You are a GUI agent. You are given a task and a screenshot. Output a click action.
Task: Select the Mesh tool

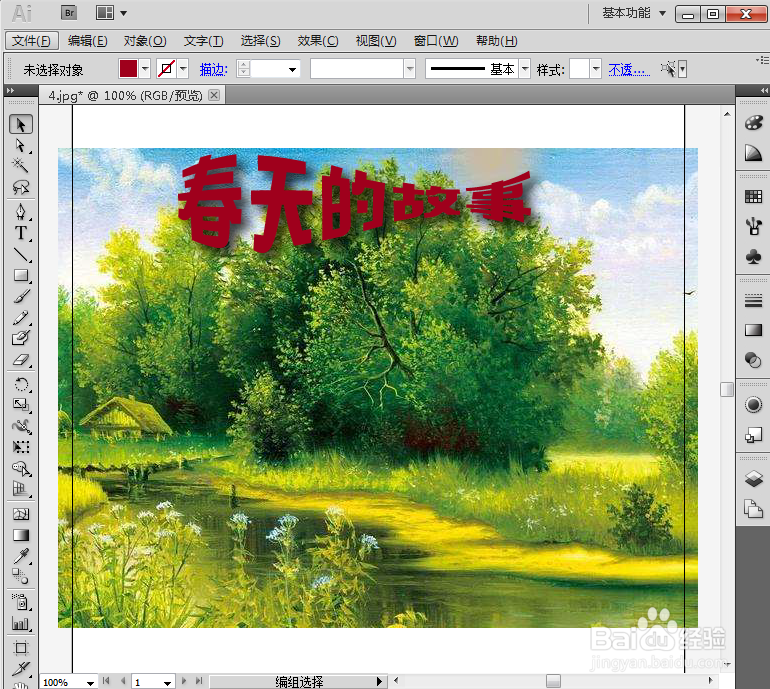coord(21,514)
